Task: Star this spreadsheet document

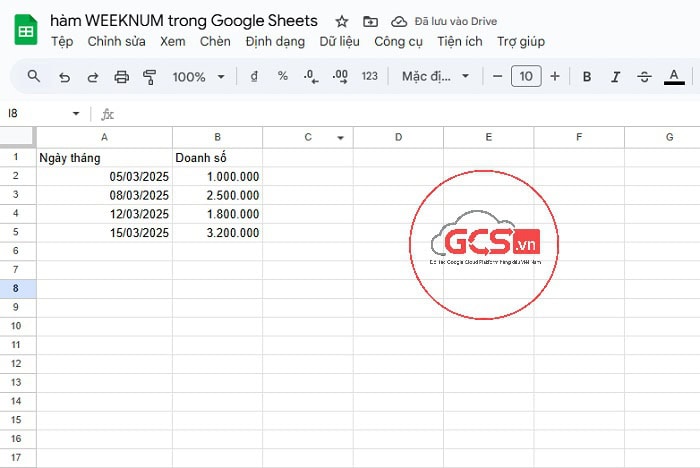Action: [x=342, y=21]
